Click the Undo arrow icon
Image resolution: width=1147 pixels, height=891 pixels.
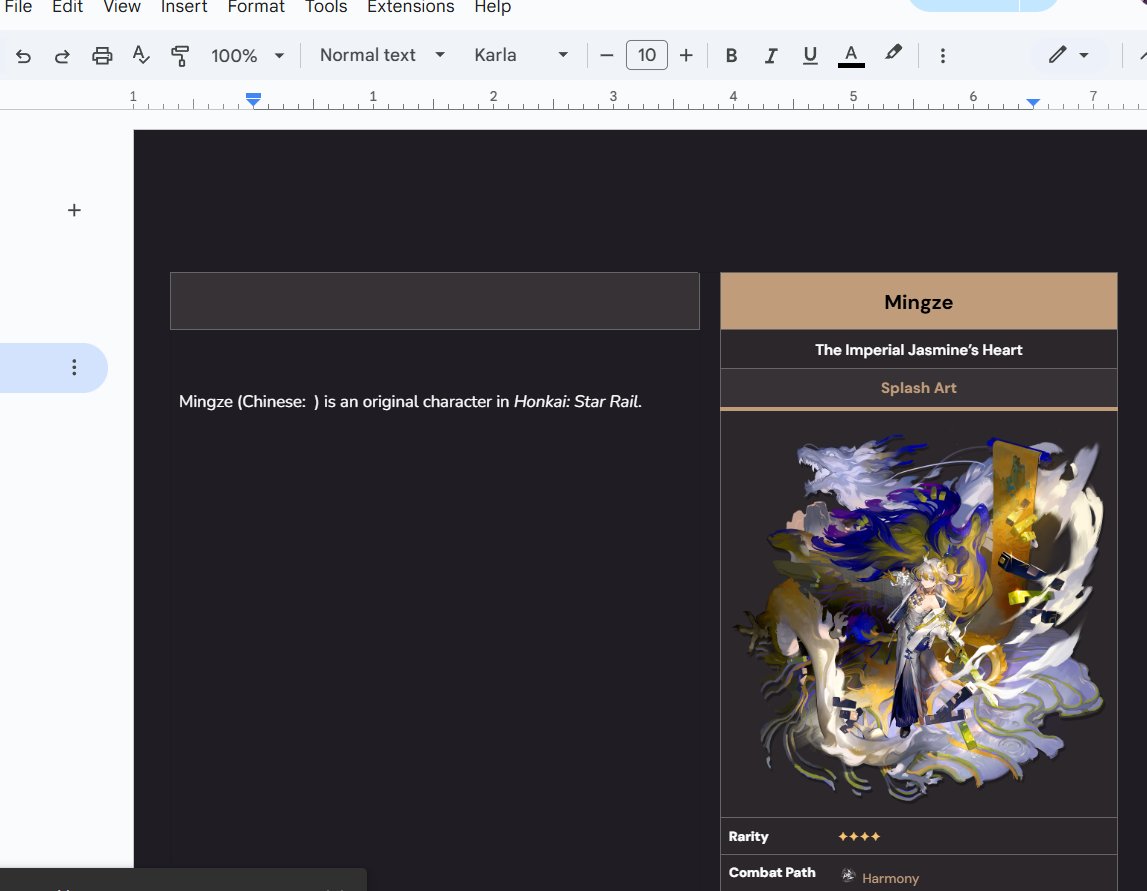coord(23,56)
